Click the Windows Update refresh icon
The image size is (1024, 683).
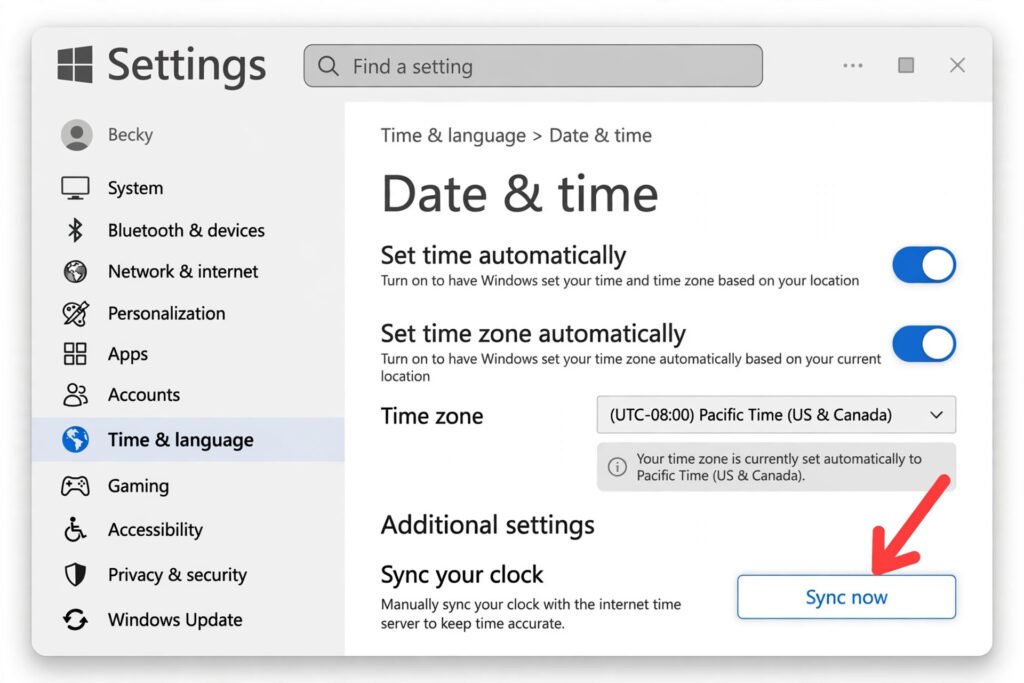(75, 619)
